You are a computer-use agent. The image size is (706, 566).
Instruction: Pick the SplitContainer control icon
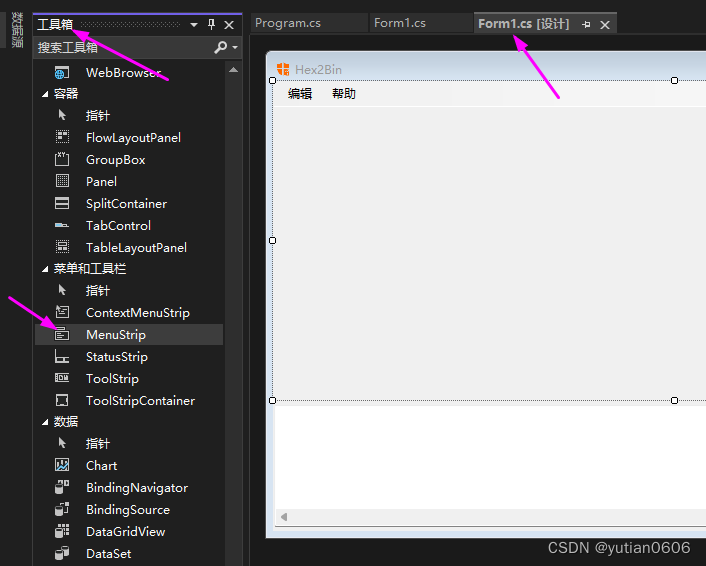pyautogui.click(x=62, y=203)
